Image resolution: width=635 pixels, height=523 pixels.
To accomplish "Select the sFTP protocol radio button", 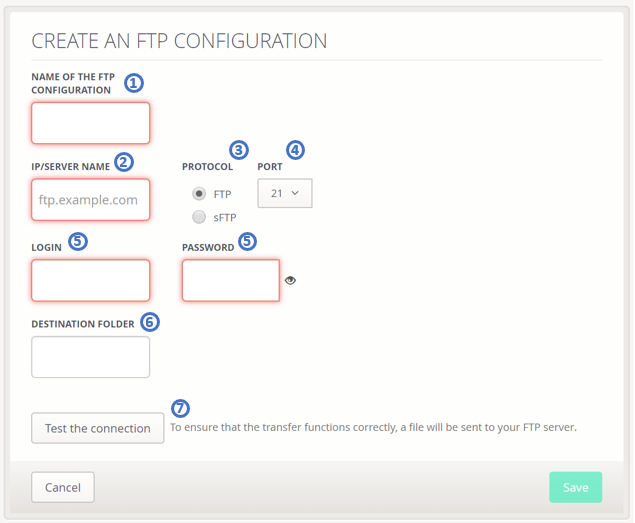I will [199, 217].
